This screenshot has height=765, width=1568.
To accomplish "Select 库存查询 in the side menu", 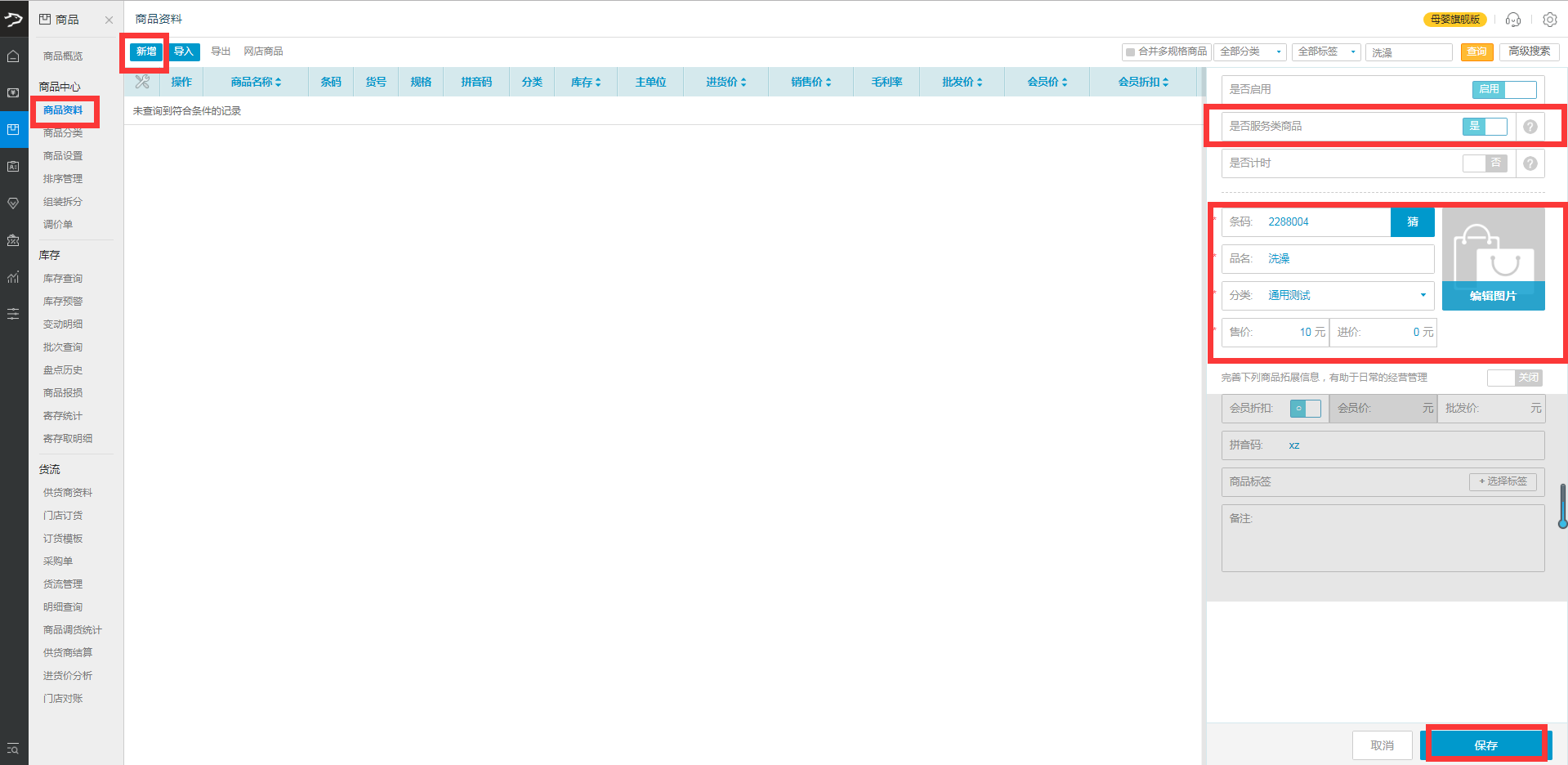I will 63,279.
